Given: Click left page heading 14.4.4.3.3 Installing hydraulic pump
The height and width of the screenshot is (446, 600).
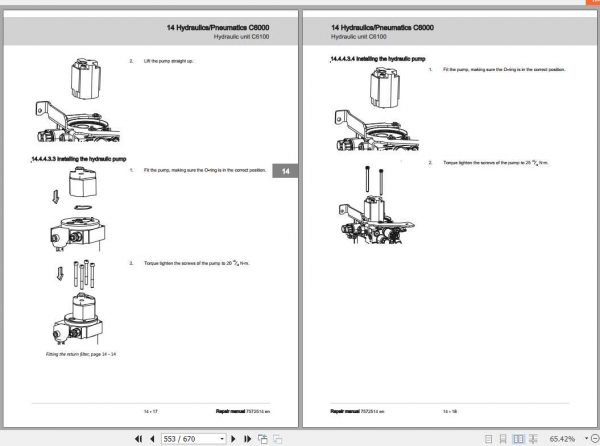Looking at the screenshot, I should (x=78, y=159).
